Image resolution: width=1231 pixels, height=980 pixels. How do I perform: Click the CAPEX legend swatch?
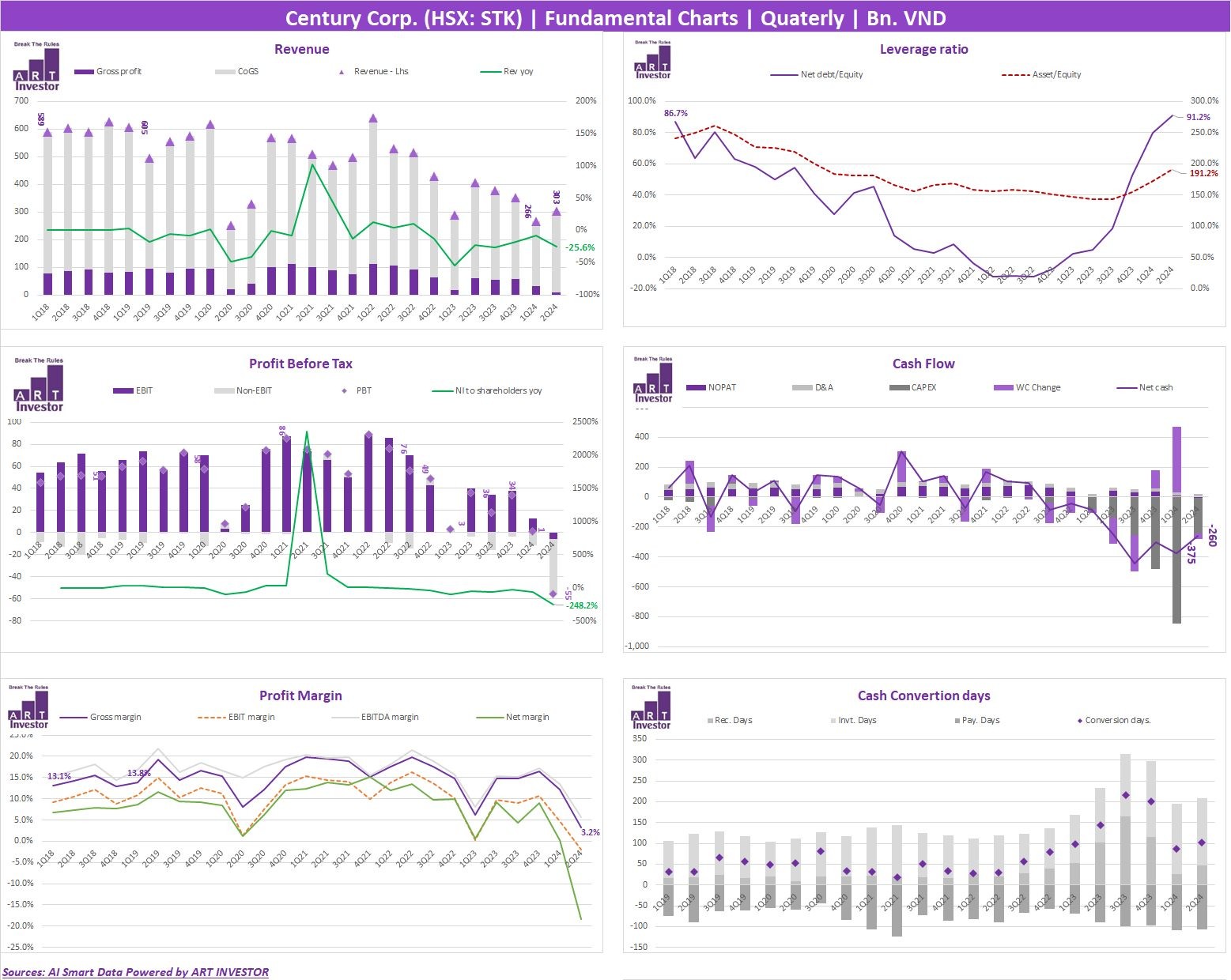899,387
